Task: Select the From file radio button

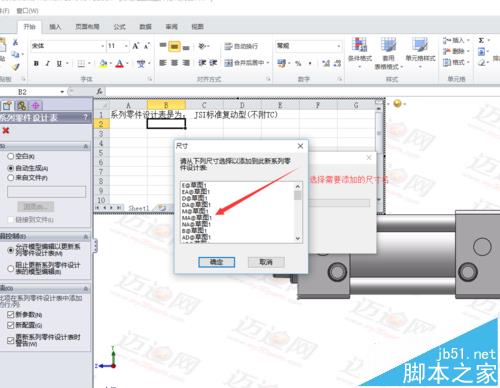Action: pyautogui.click(x=11, y=178)
